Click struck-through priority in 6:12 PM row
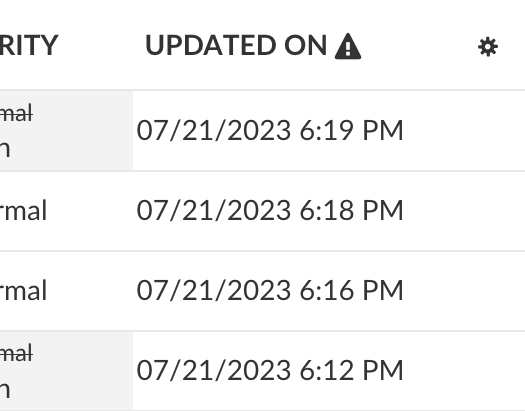The width and height of the screenshot is (525, 411). pos(16,353)
